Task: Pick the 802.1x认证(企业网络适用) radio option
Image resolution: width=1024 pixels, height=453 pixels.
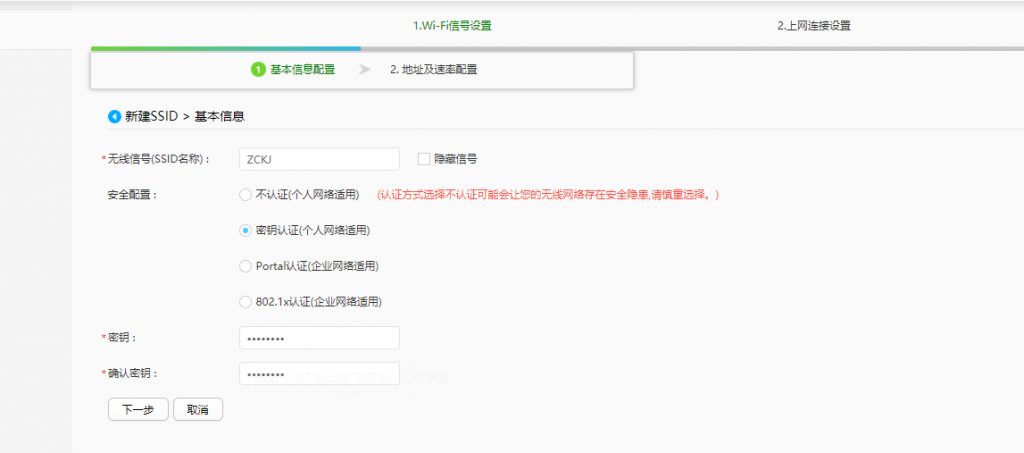Action: point(246,301)
